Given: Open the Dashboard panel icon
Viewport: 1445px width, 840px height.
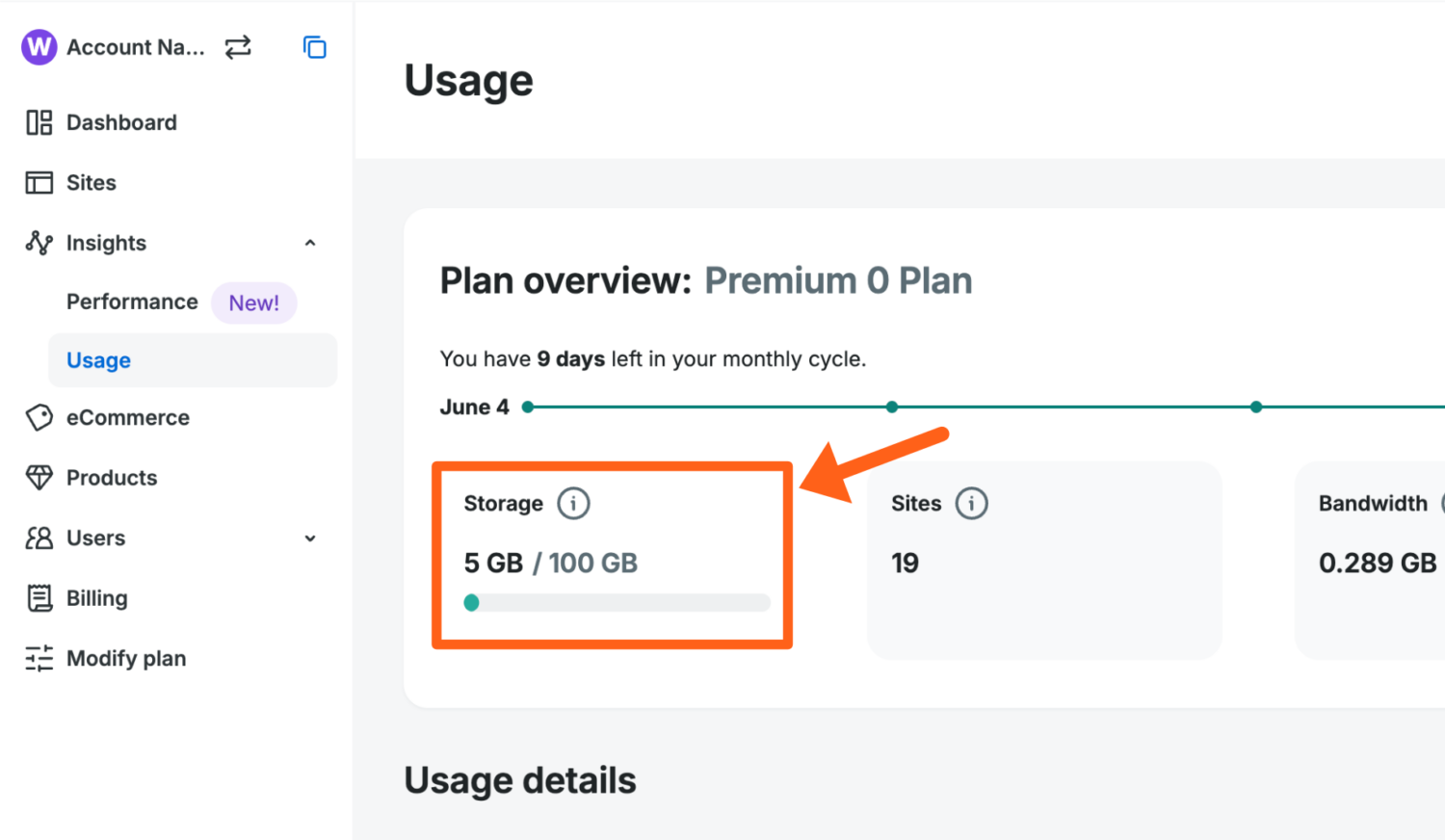Looking at the screenshot, I should tap(39, 122).
